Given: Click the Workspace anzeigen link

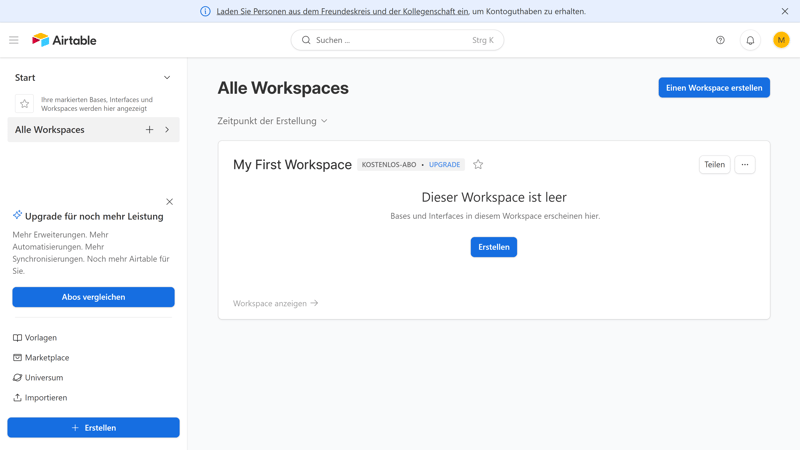Looking at the screenshot, I should click(x=275, y=303).
